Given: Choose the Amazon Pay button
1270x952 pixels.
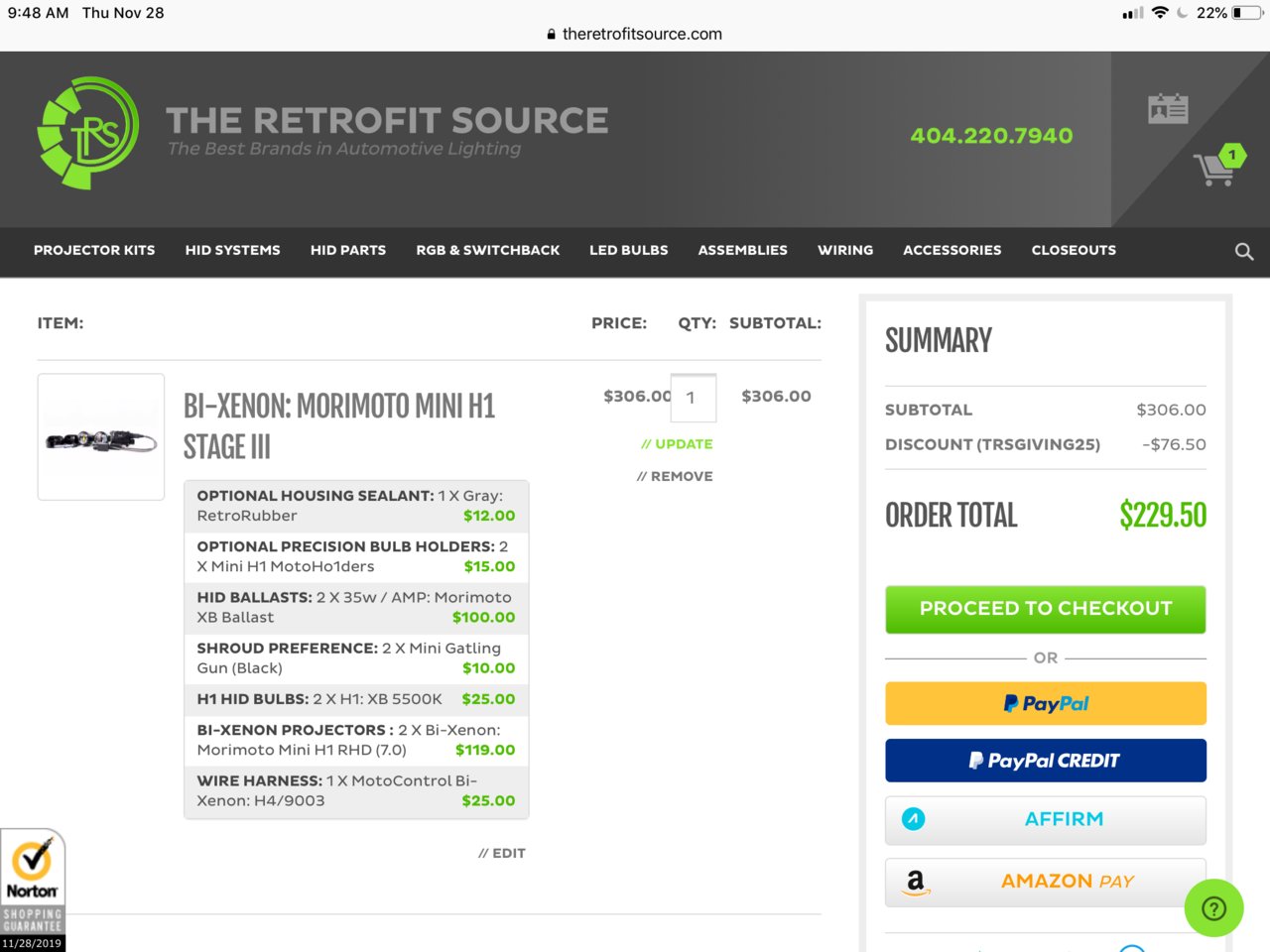Looking at the screenshot, I should click(1046, 882).
